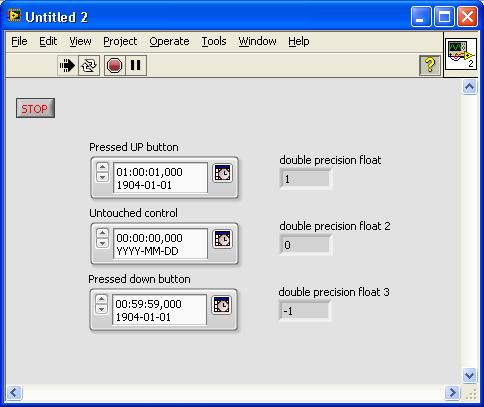The image size is (484, 407).
Task: Toggle Run Continuously toolbar icon
Action: [x=89, y=65]
